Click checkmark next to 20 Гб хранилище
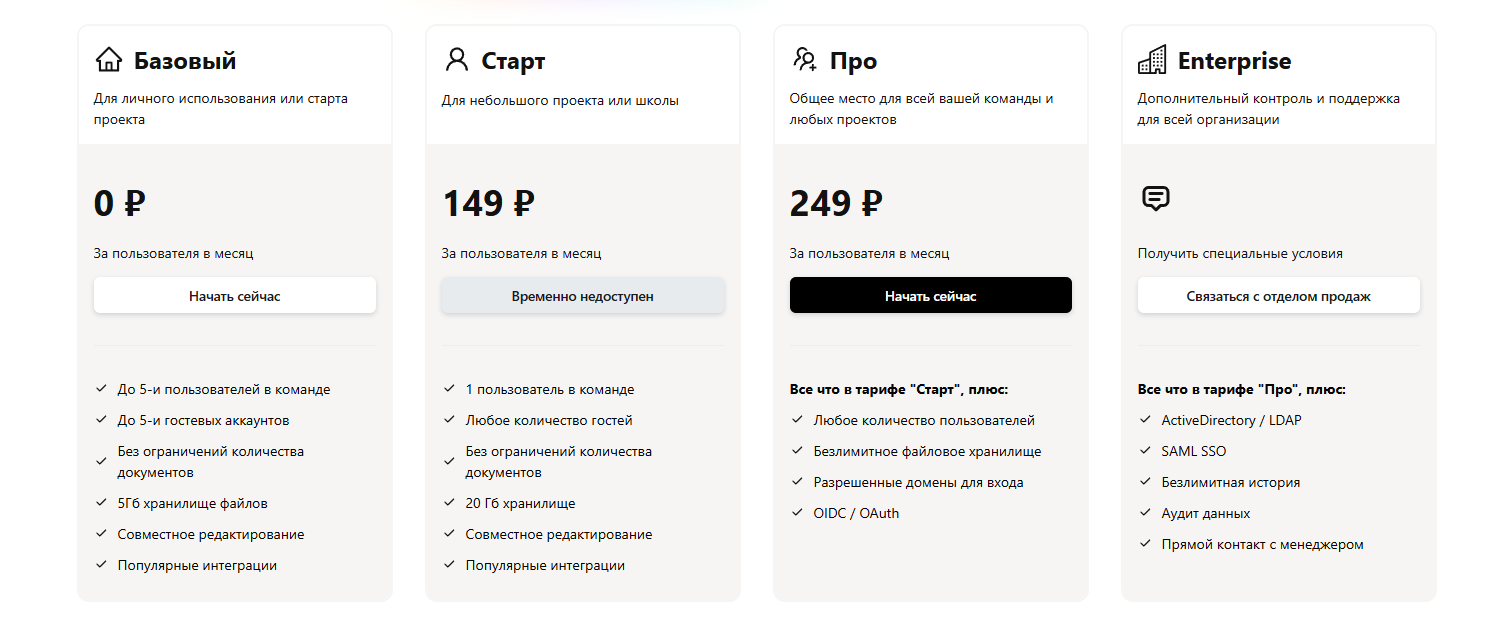The image size is (1496, 635). coord(449,503)
